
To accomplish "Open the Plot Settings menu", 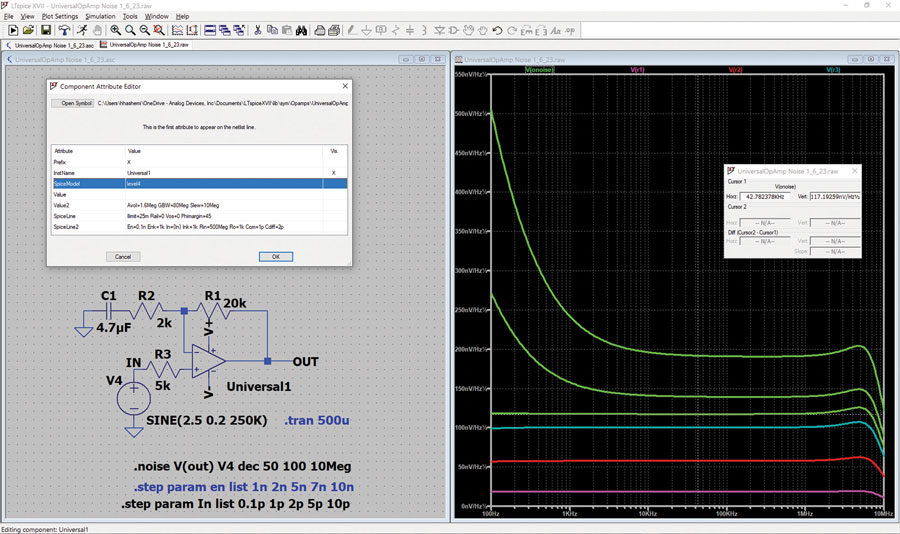I will [x=60, y=17].
